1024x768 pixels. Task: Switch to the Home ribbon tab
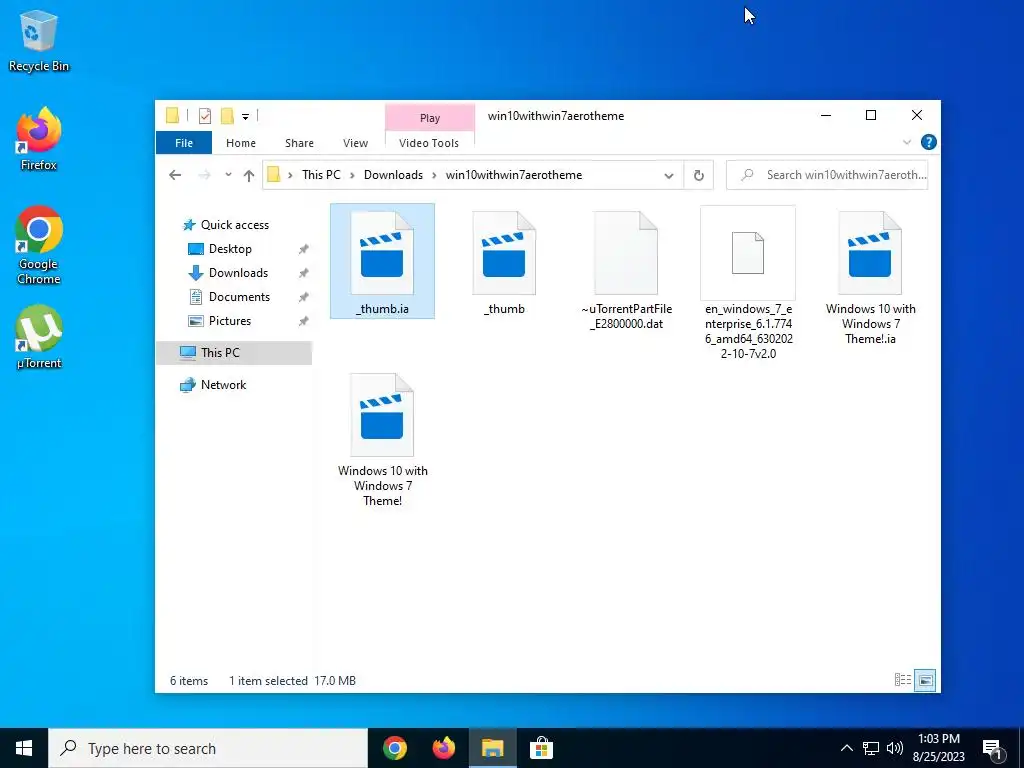pyautogui.click(x=241, y=143)
